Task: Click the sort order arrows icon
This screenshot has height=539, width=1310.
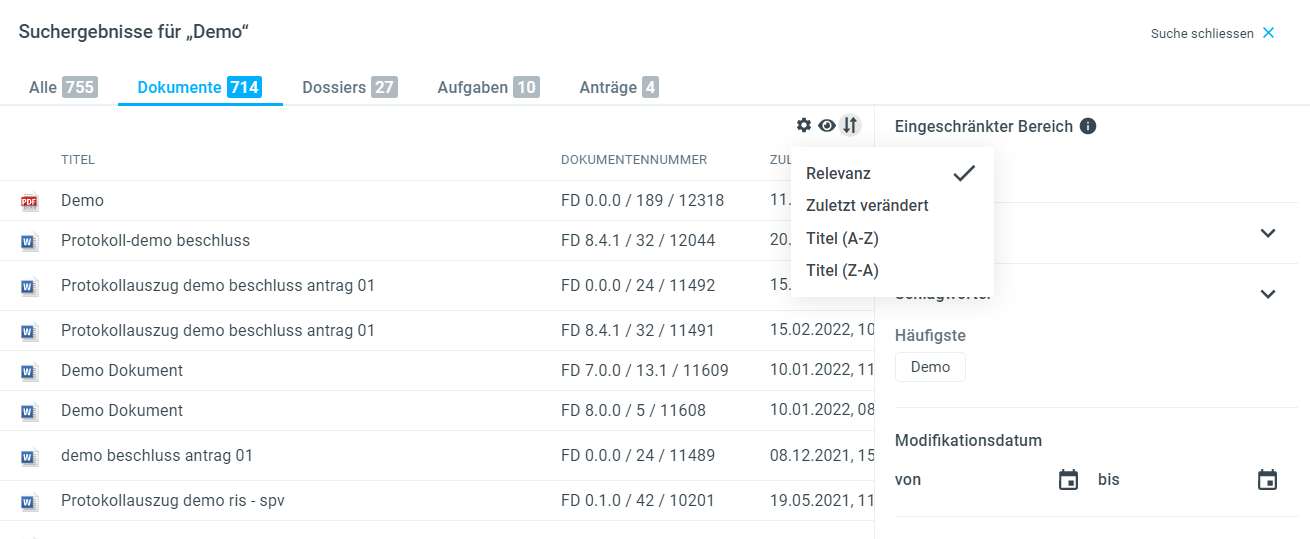Action: pyautogui.click(x=849, y=125)
